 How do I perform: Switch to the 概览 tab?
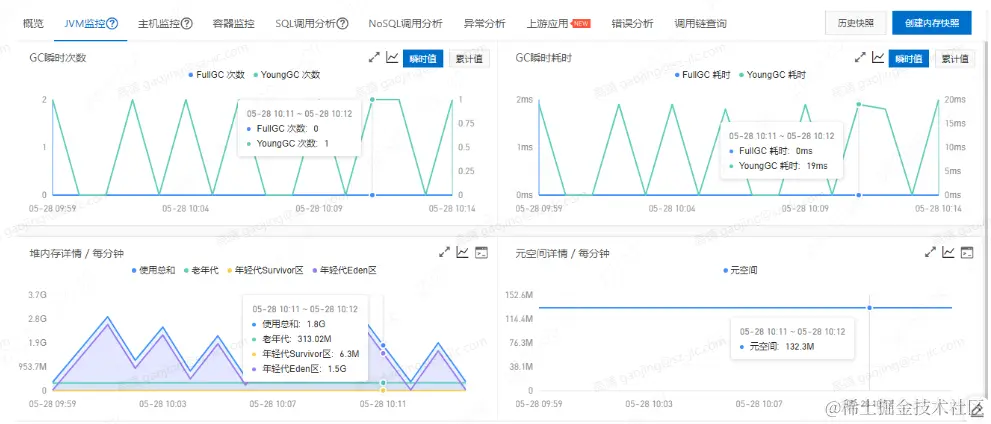(x=33, y=23)
